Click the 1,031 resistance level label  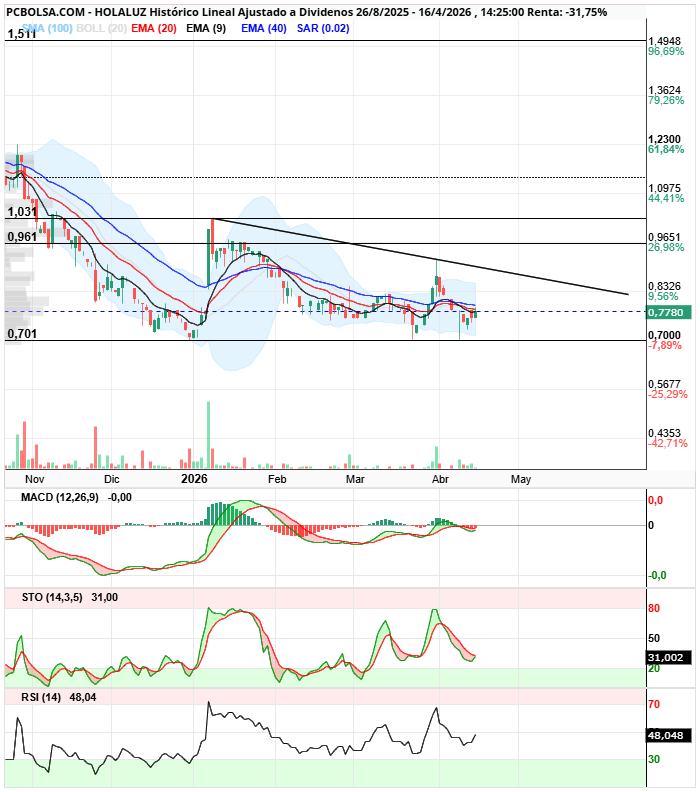click(x=22, y=212)
